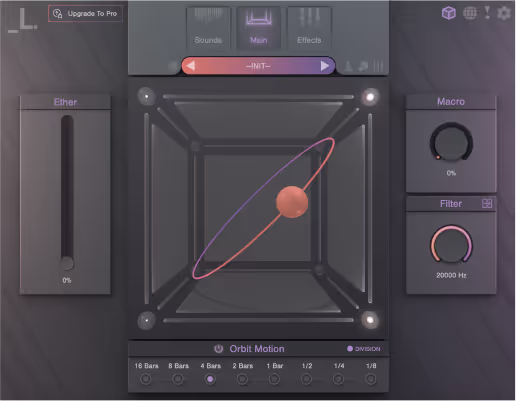The width and height of the screenshot is (516, 401).
Task: Switch to the Sounds tab
Action: pyautogui.click(x=208, y=28)
